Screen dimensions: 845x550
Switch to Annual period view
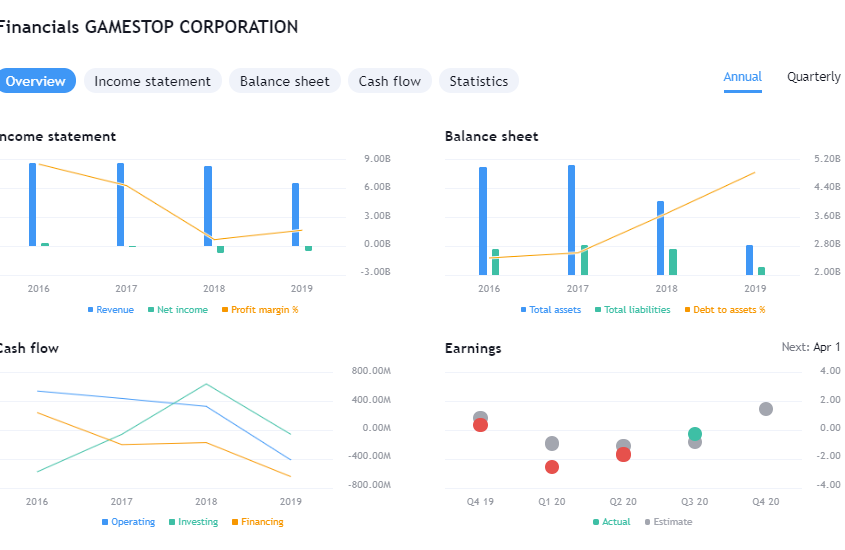point(742,77)
